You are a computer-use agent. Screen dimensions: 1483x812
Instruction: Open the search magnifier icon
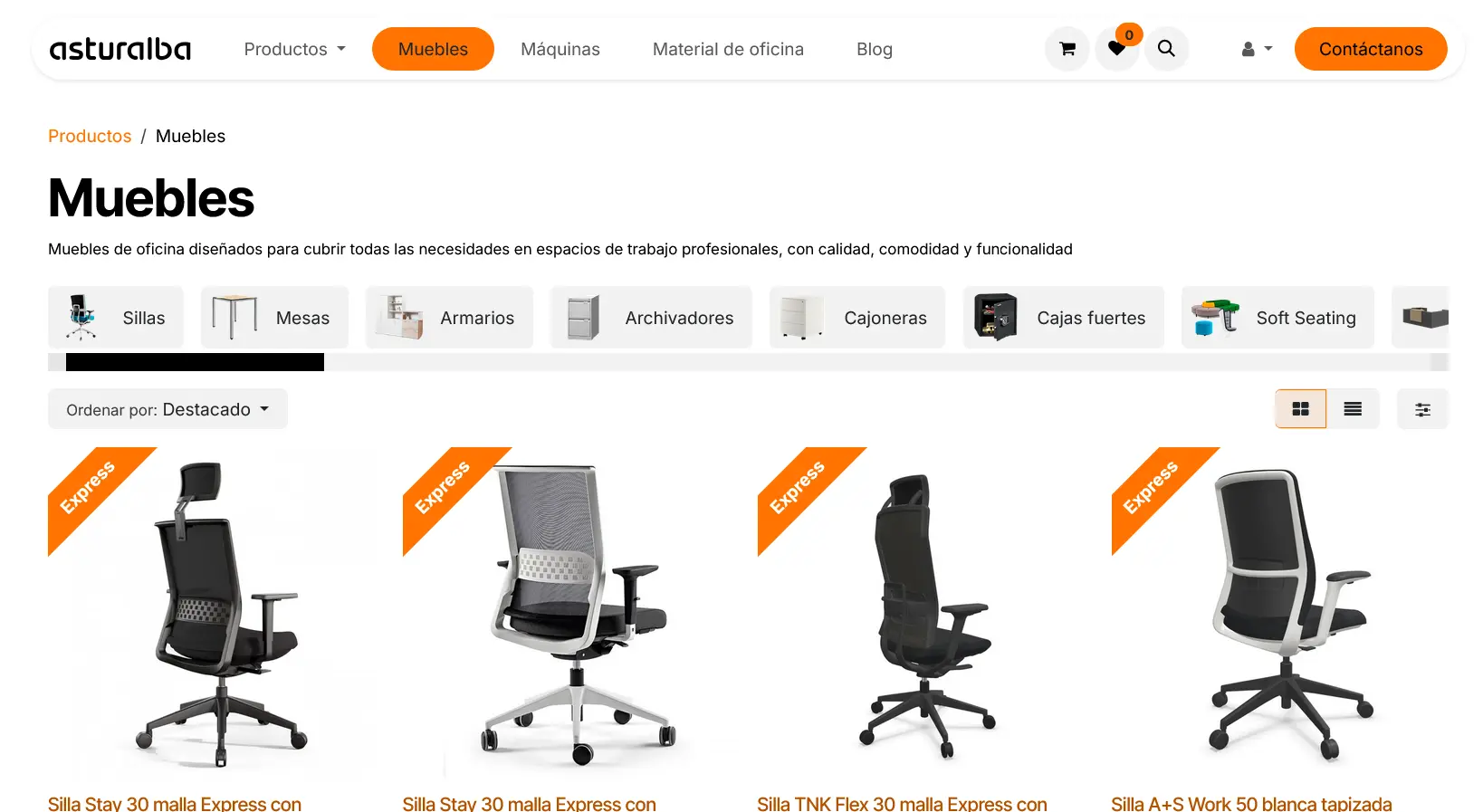(1166, 49)
